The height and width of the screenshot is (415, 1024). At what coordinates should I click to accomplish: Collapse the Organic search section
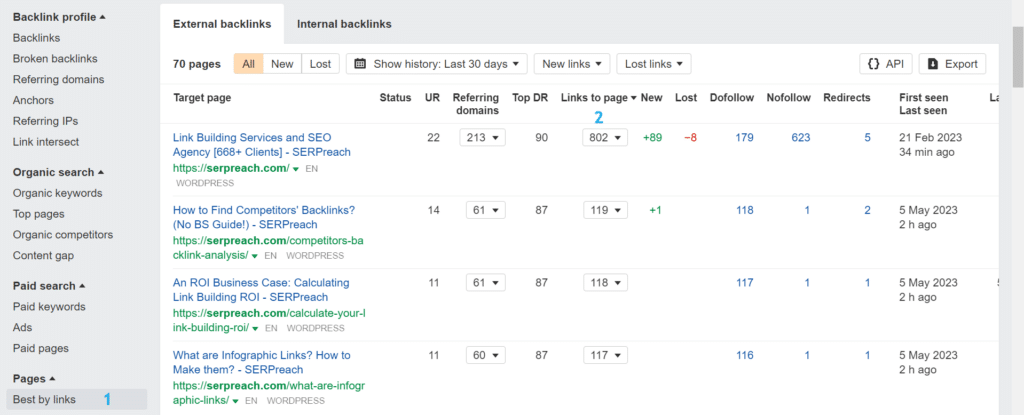click(58, 173)
